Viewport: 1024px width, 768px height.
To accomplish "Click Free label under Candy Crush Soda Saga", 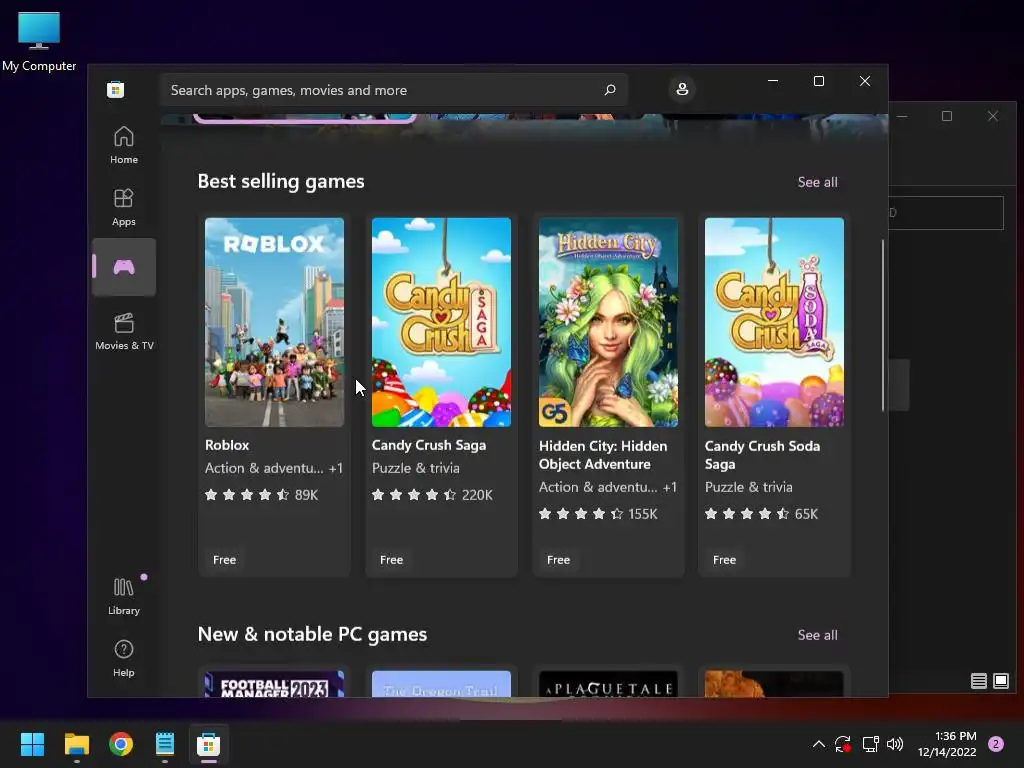I will click(725, 560).
